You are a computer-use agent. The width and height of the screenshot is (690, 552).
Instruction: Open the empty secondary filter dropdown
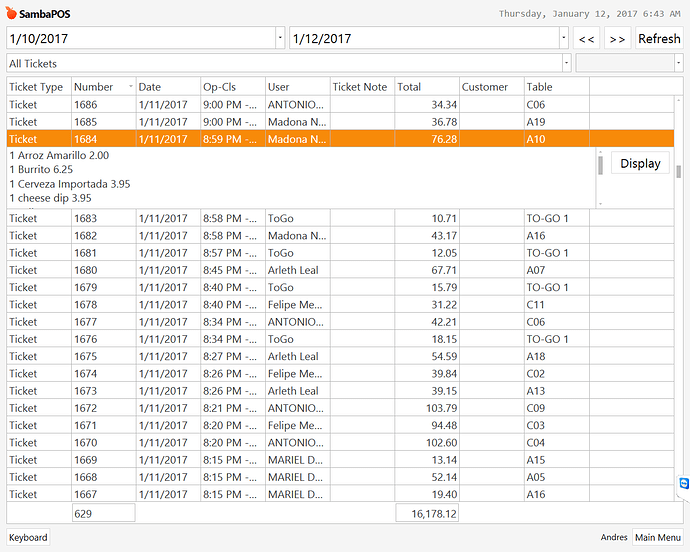[x=679, y=63]
